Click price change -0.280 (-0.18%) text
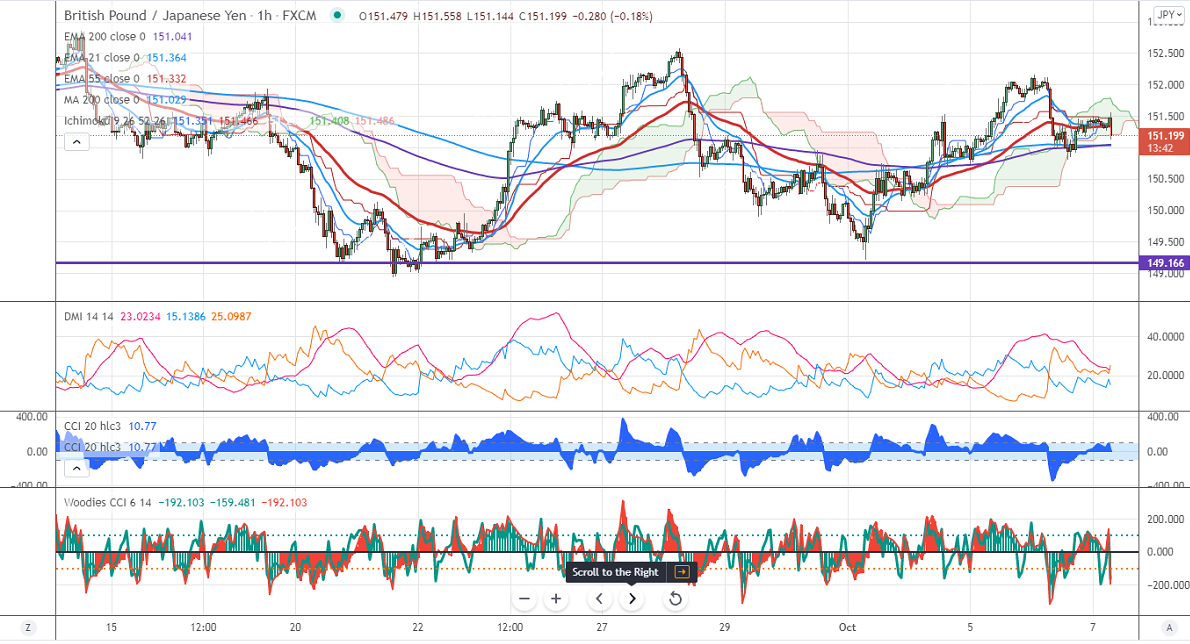Viewport: 1190px width, 644px height. pos(612,16)
